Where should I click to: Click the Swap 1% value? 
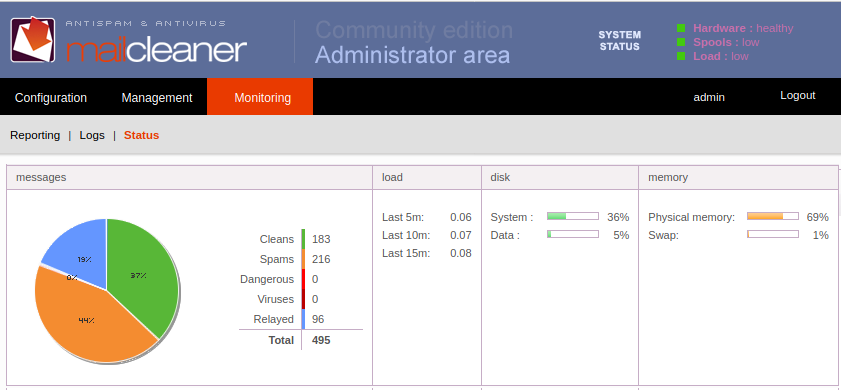tap(821, 235)
